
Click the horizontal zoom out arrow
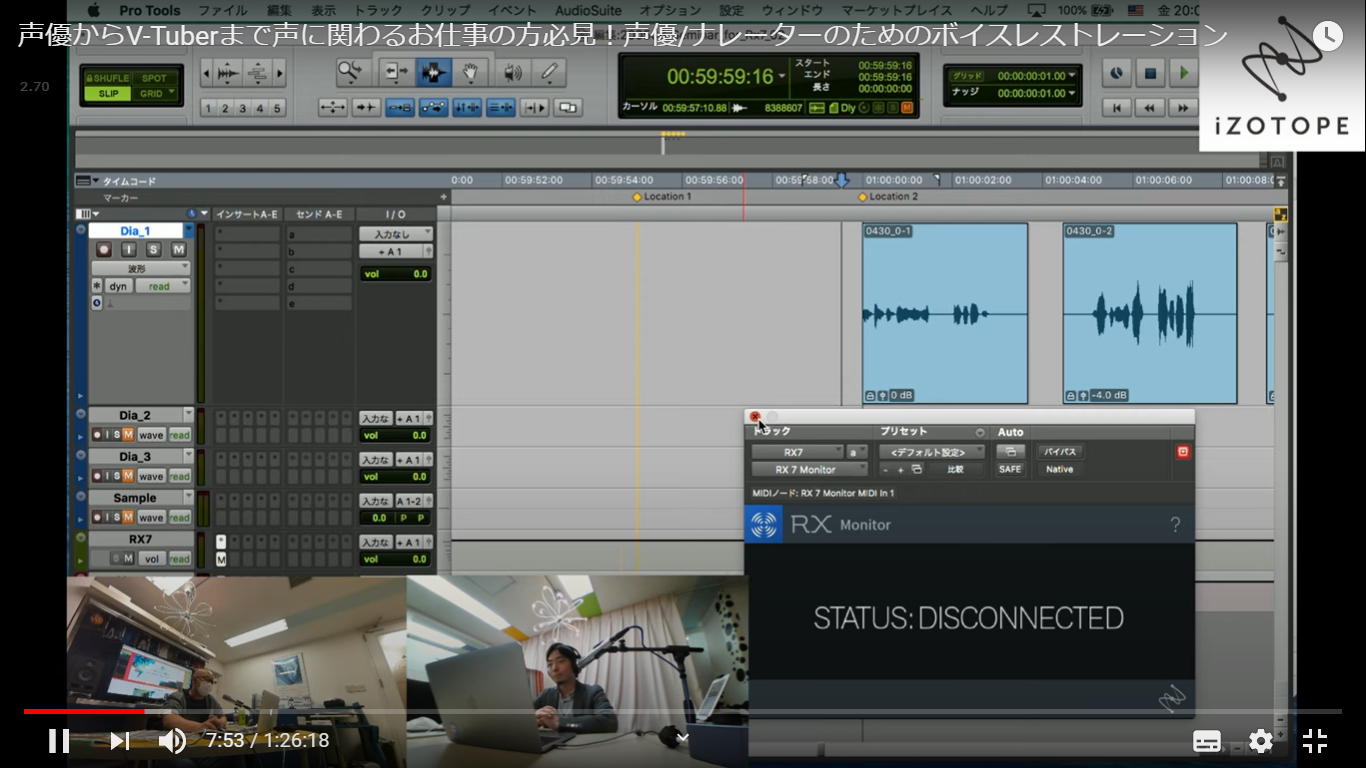point(206,73)
